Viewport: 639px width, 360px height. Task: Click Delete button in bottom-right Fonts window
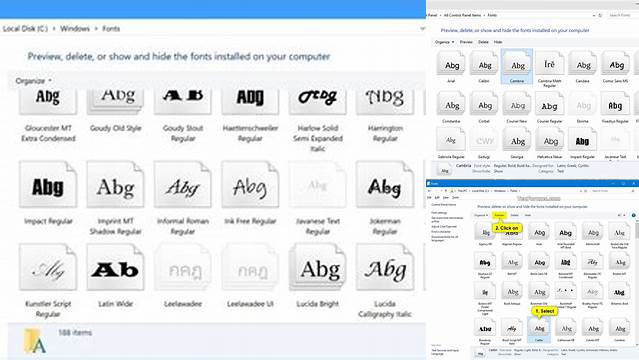[x=515, y=215]
